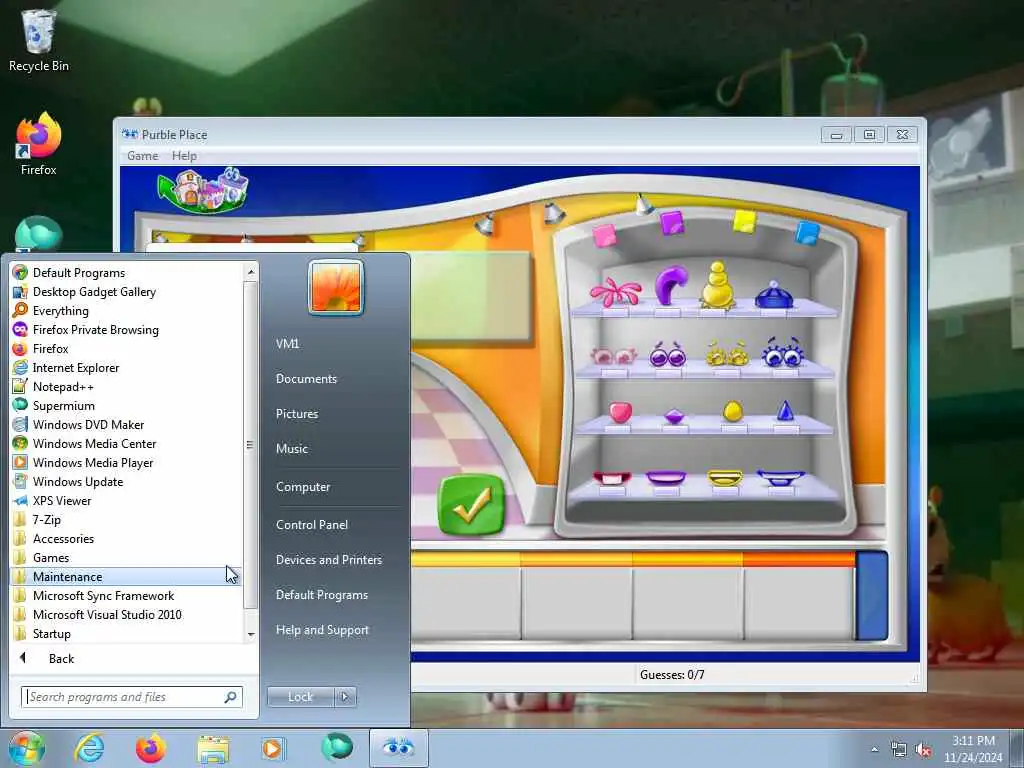Pick the blue cap hair feature

(774, 295)
